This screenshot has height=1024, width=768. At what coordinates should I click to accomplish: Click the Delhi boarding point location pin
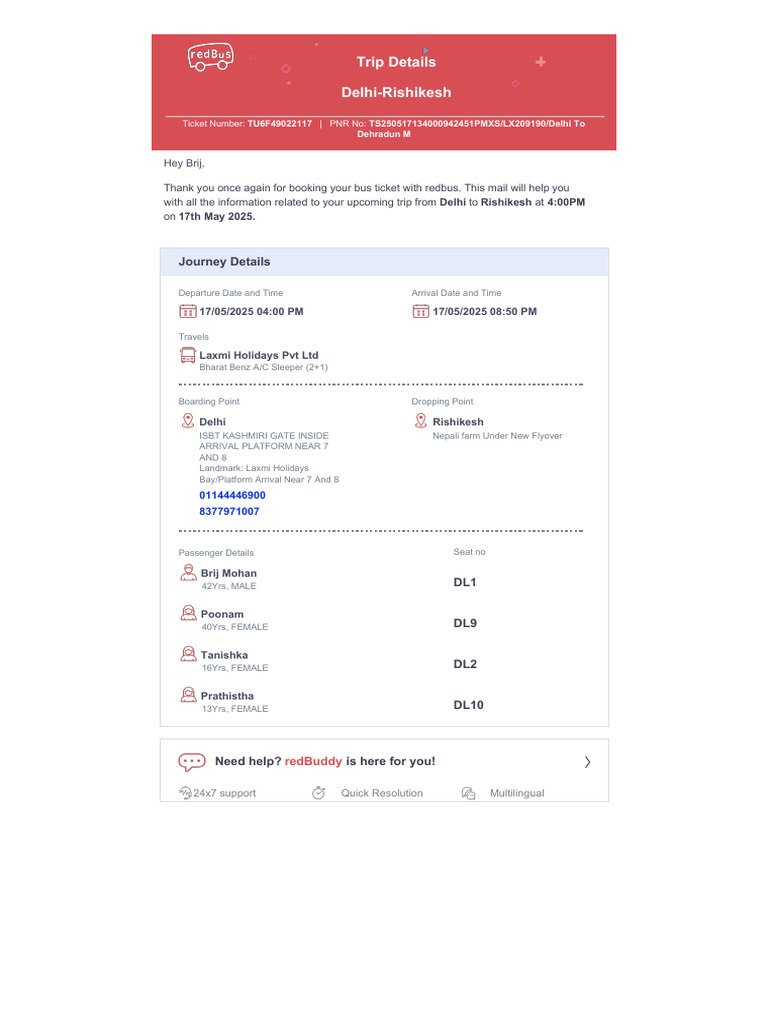pyautogui.click(x=187, y=421)
